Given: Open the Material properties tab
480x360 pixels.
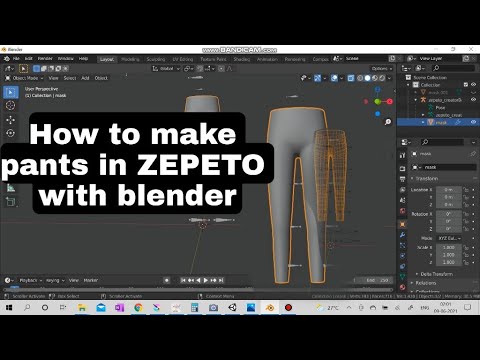Looking at the screenshot, I should point(403,287).
